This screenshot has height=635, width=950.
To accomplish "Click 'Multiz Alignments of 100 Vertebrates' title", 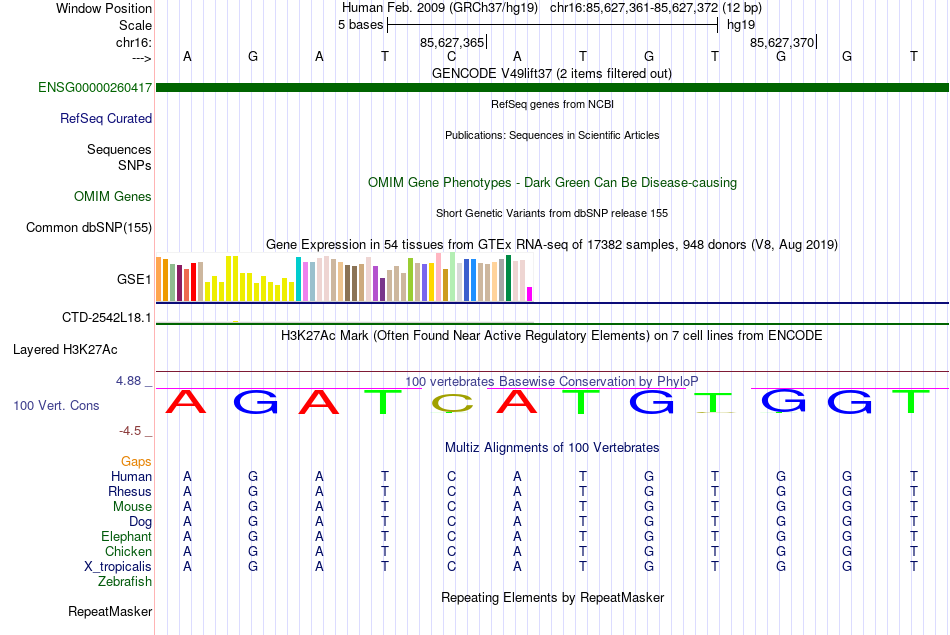I will [552, 448].
